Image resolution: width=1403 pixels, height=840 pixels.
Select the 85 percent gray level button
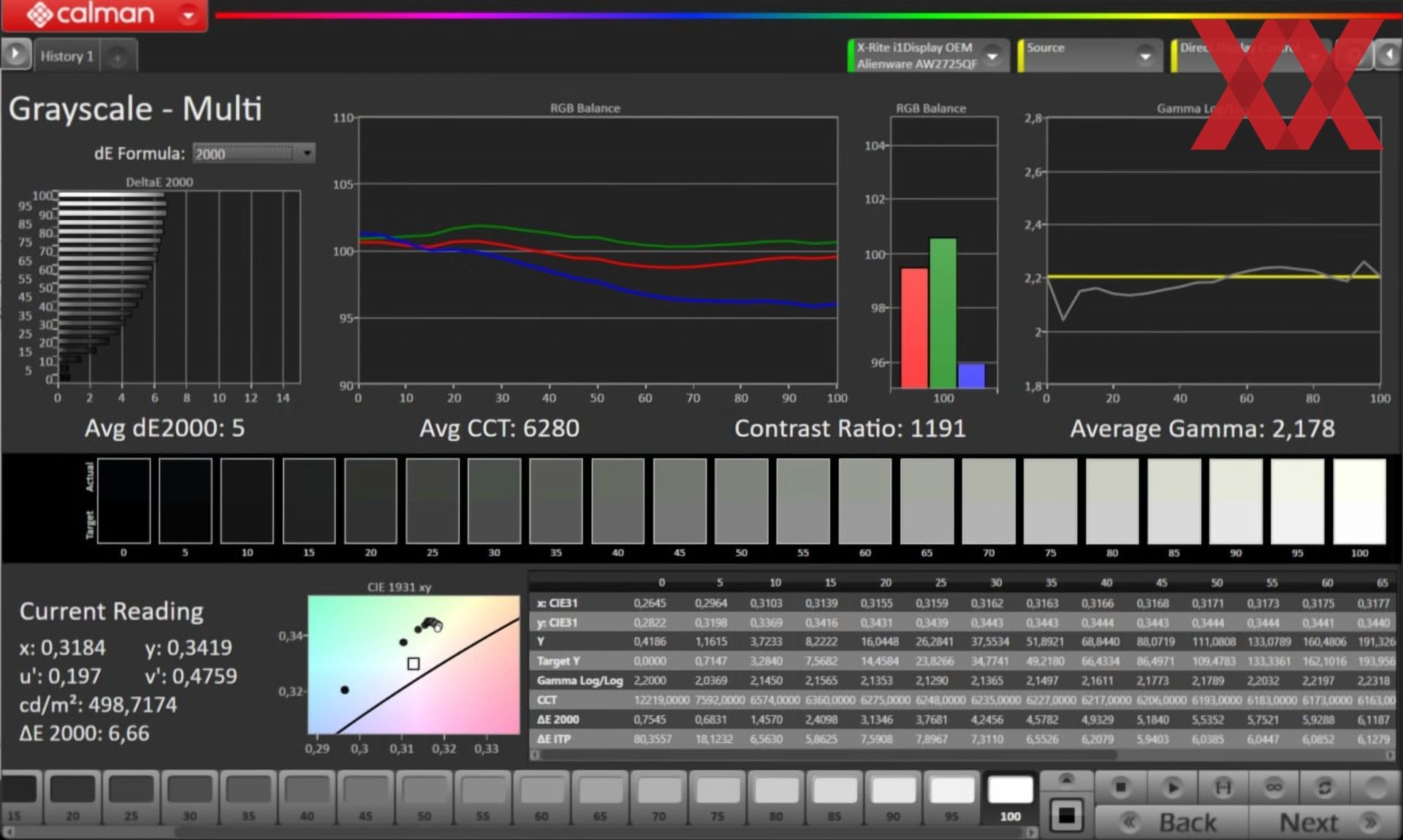[x=834, y=798]
